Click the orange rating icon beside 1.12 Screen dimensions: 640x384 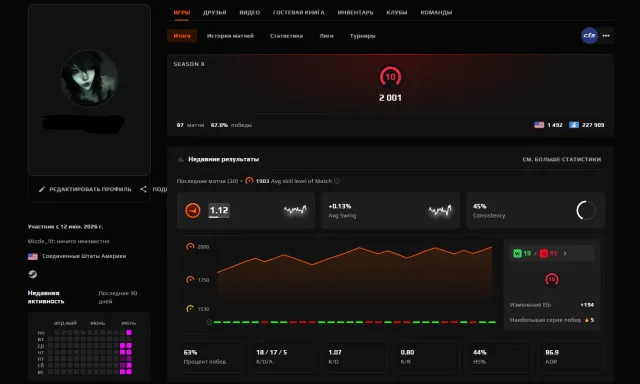tap(193, 211)
